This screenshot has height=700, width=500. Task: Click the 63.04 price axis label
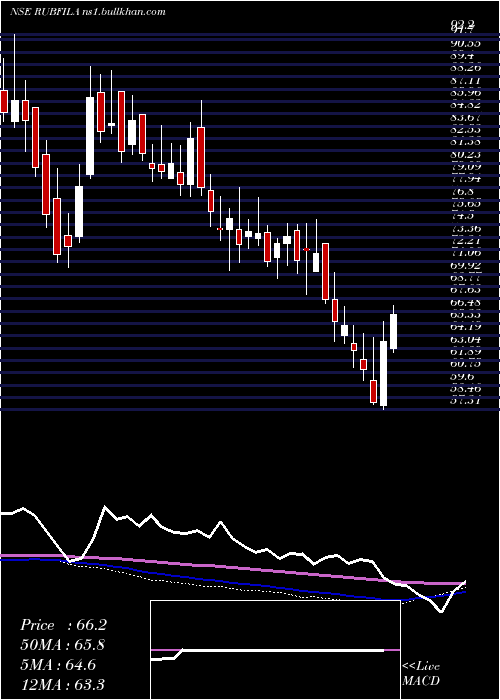(x=464, y=340)
